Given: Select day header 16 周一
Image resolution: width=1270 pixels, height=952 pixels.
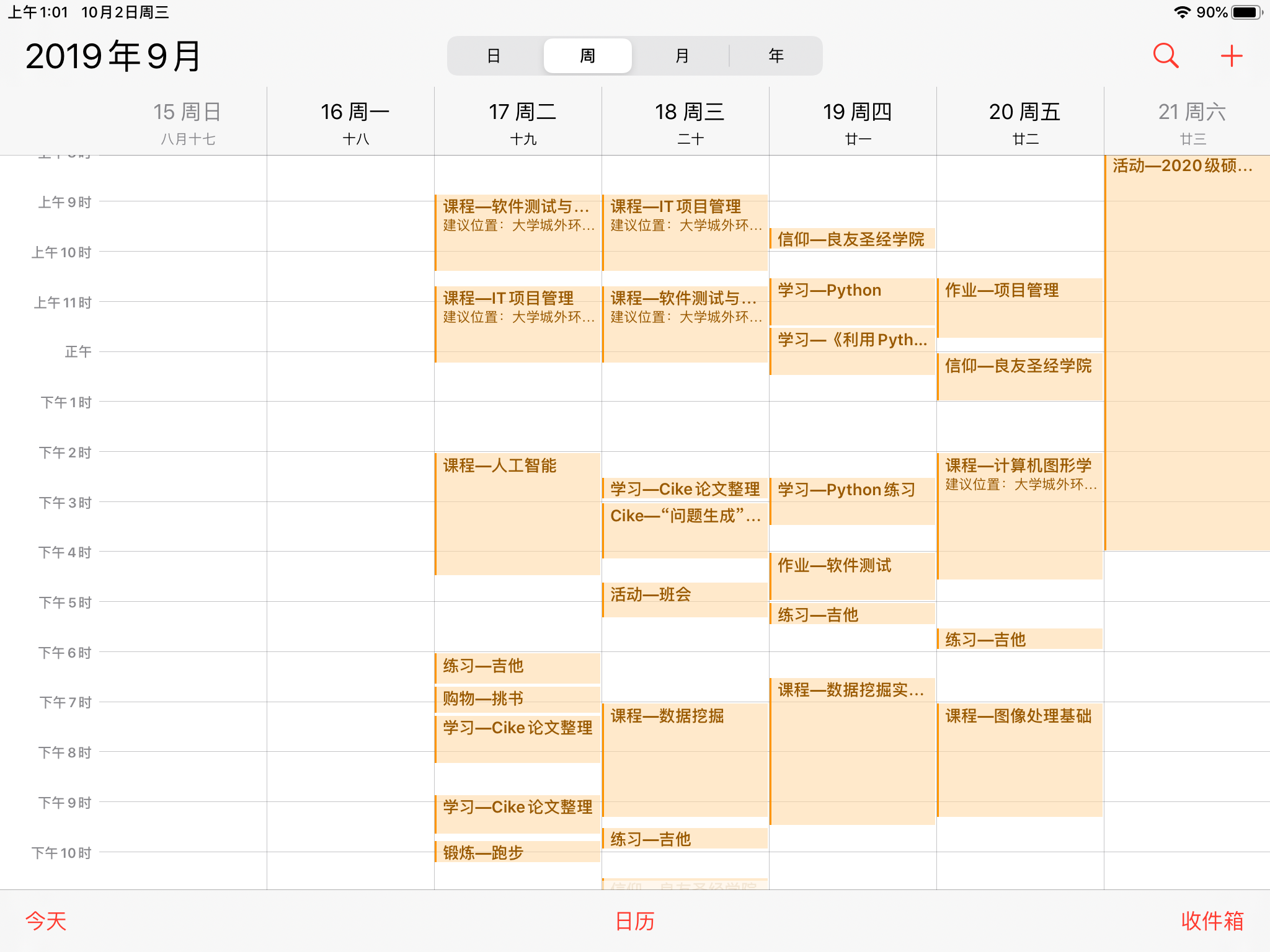Looking at the screenshot, I should tap(355, 123).
